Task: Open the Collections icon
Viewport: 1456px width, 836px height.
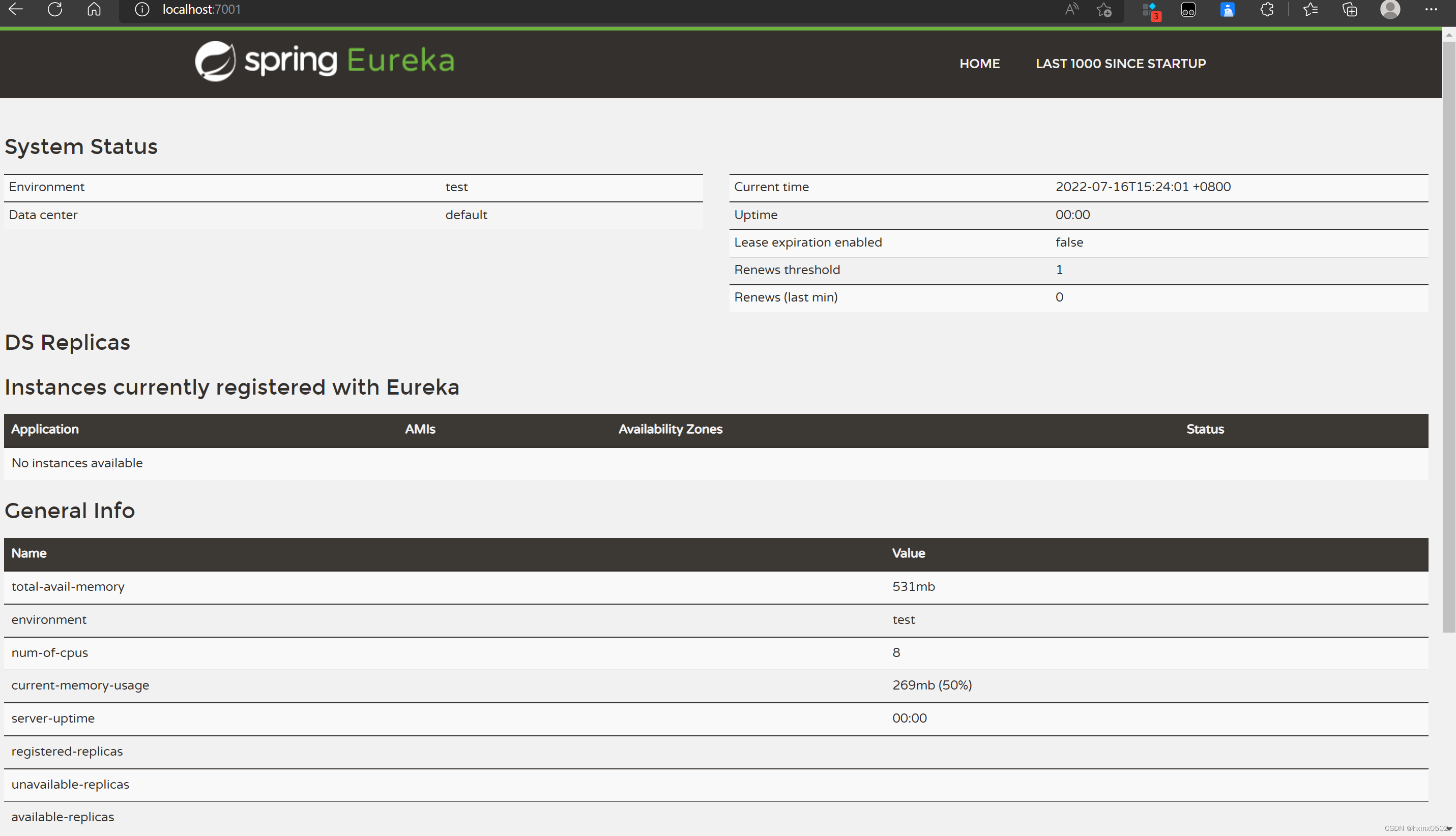Action: pyautogui.click(x=1350, y=9)
